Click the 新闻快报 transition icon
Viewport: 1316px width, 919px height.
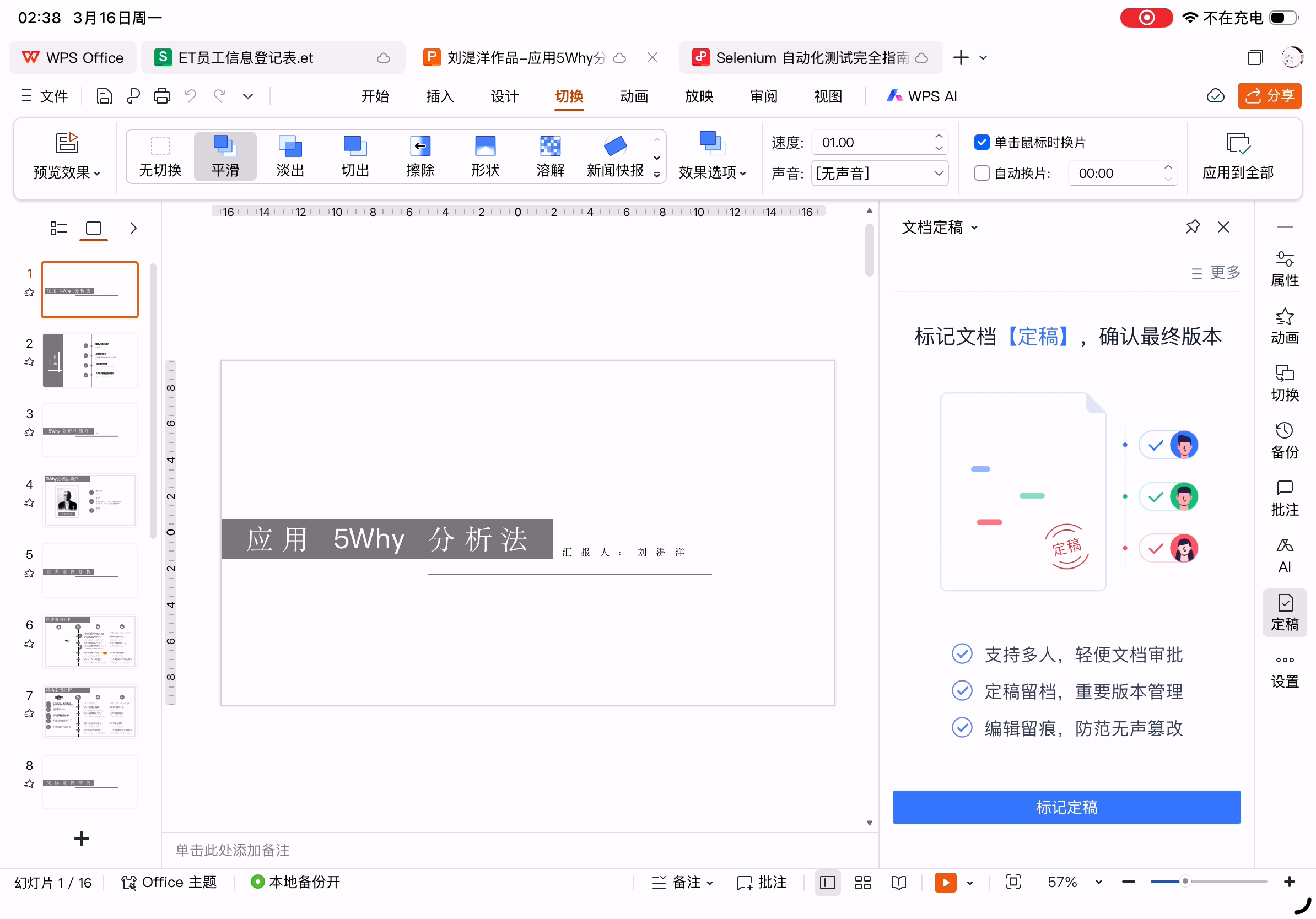click(x=615, y=146)
